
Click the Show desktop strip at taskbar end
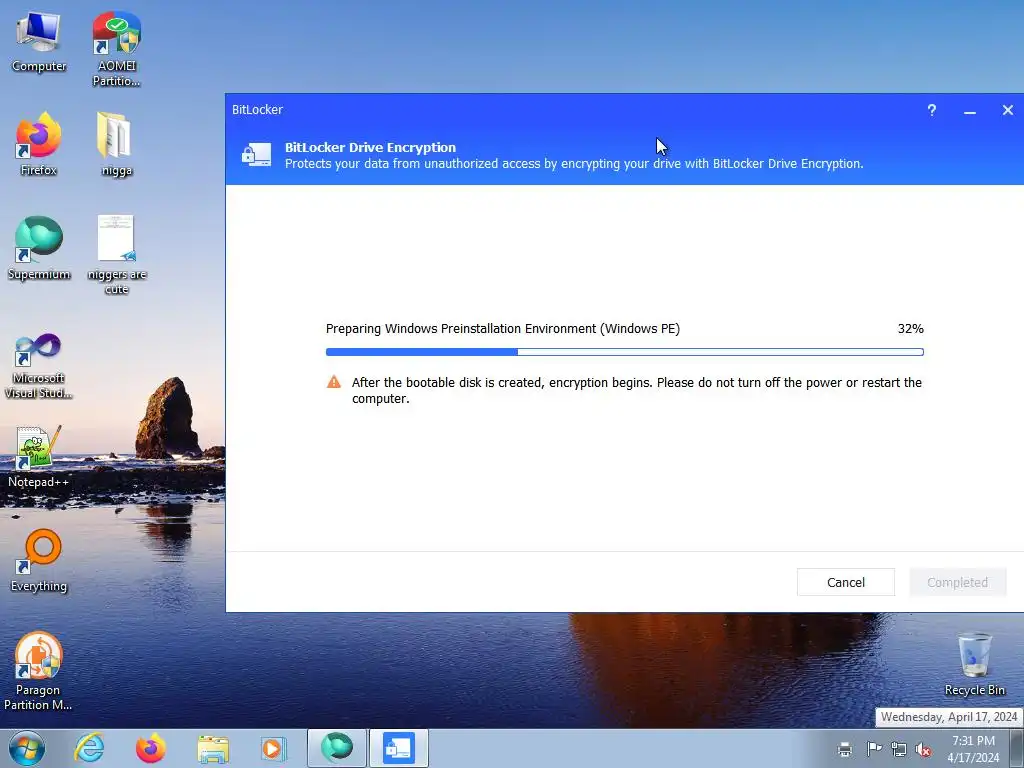coord(1016,748)
